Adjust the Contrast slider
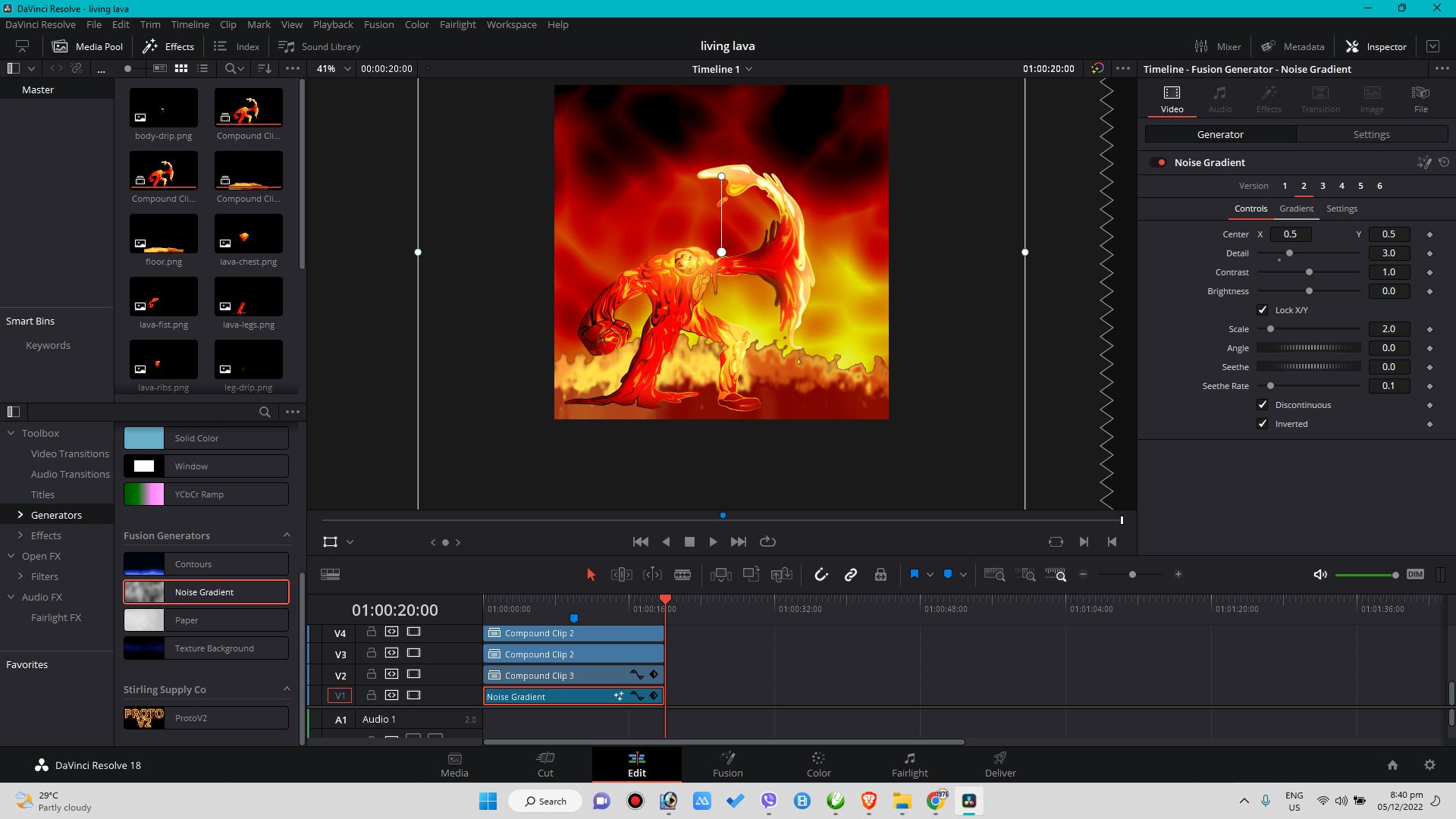 click(x=1308, y=272)
